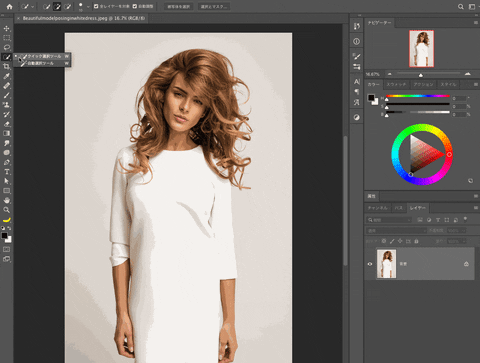
Task: Click the Select and Mask button
Action: [214, 7]
